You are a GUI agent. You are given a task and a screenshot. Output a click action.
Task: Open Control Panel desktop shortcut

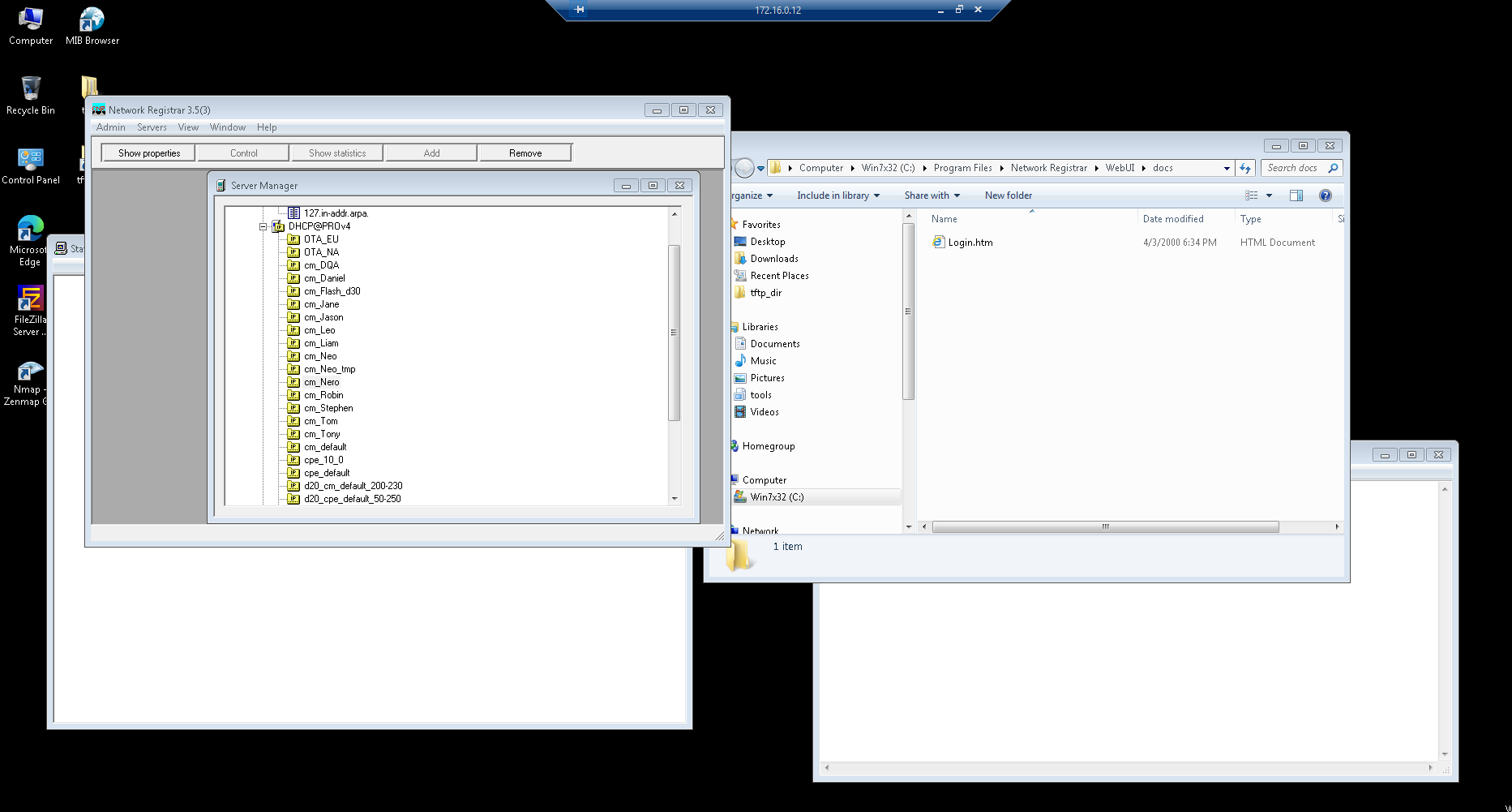[x=31, y=165]
